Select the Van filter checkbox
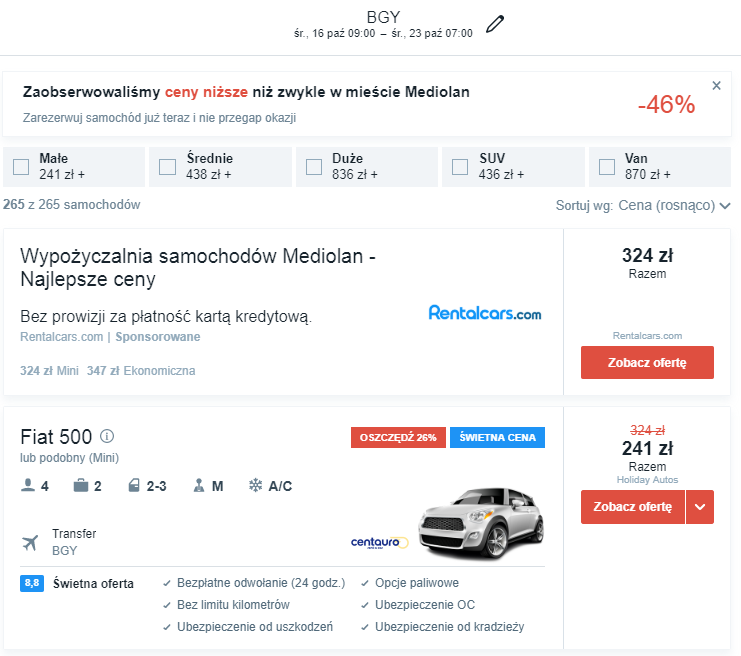This screenshot has width=741, height=656. click(607, 167)
